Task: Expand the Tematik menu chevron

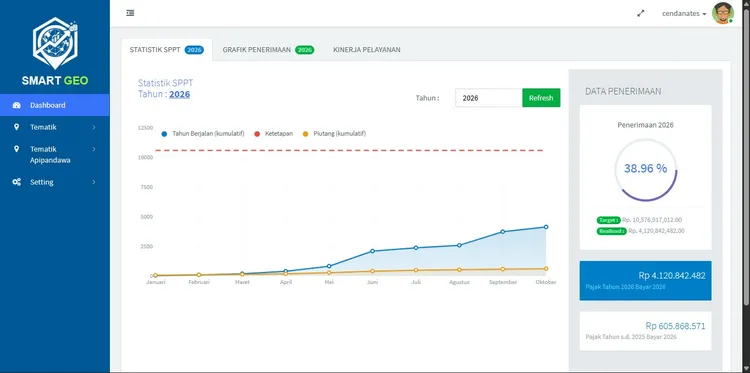Action: click(x=94, y=127)
